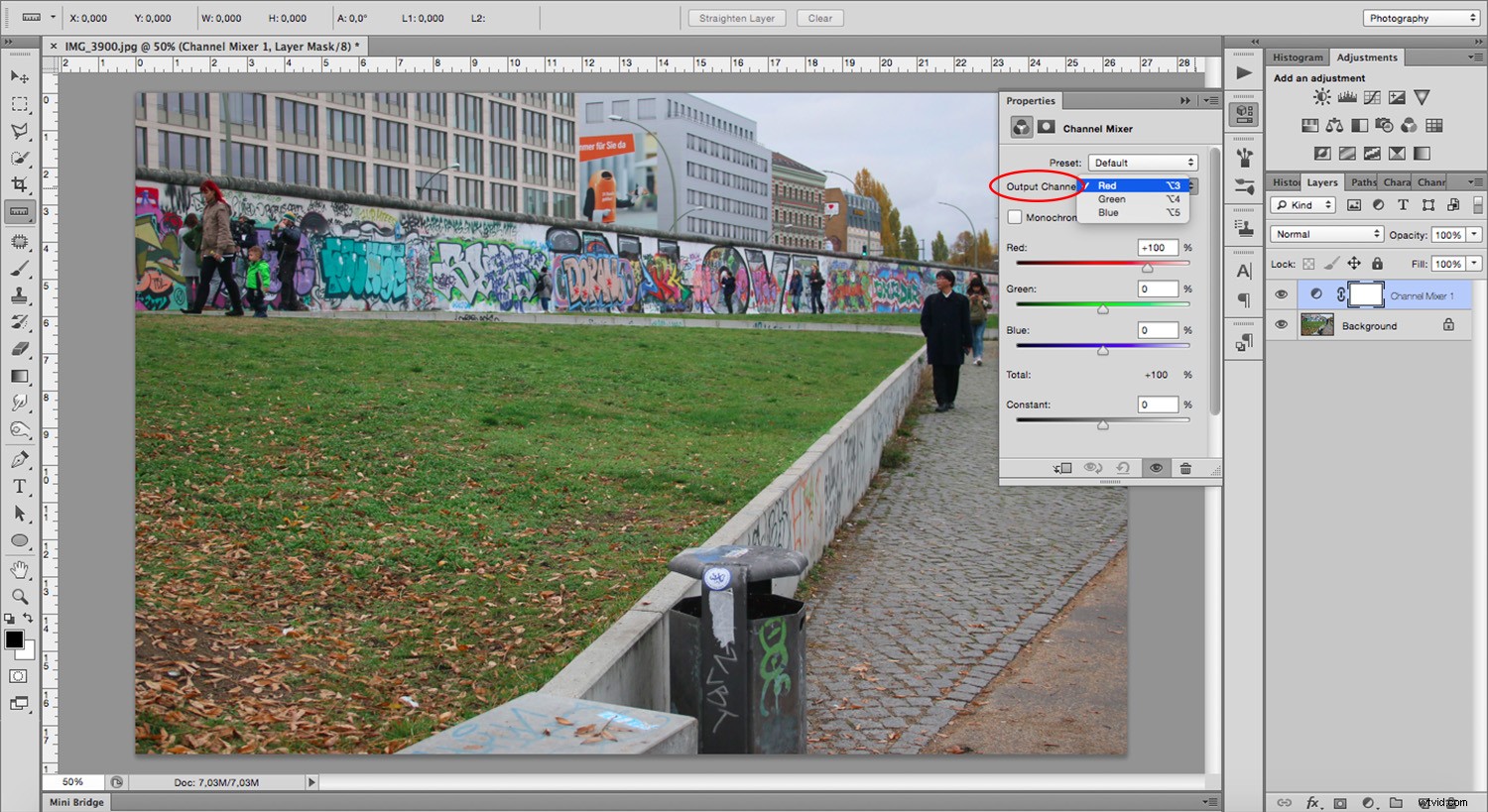This screenshot has height=812, width=1488.
Task: Click the Clear button in the options bar
Action: click(819, 17)
